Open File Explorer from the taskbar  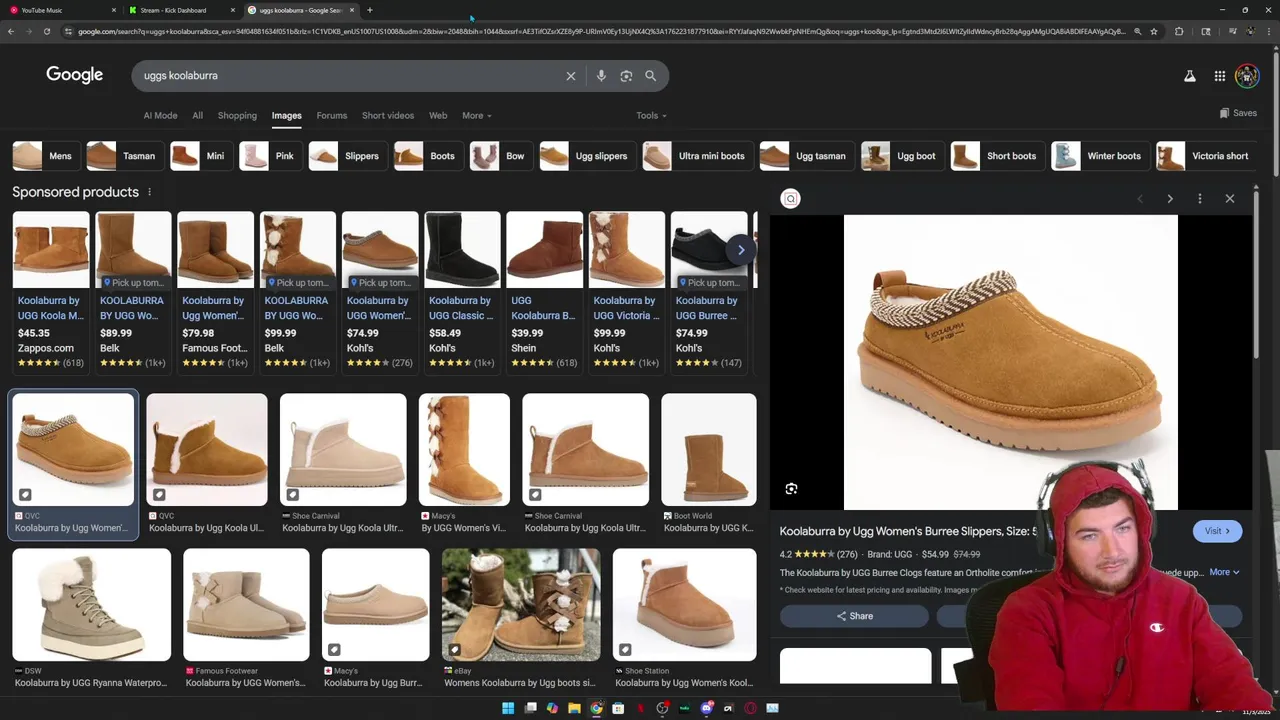click(x=574, y=708)
